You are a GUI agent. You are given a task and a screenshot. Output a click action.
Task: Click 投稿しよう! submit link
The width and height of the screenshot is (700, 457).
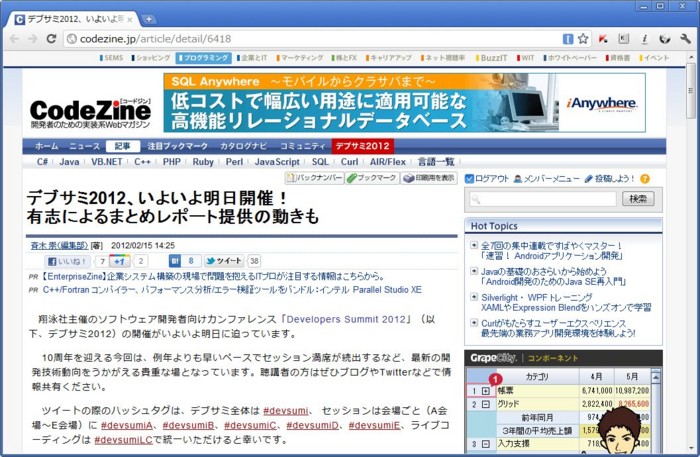(x=609, y=179)
